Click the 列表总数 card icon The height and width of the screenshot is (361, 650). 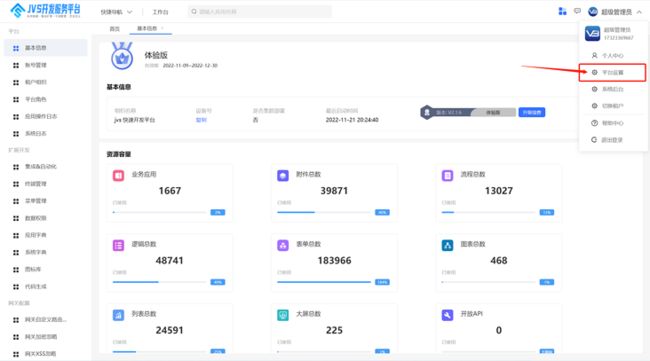click(118, 315)
